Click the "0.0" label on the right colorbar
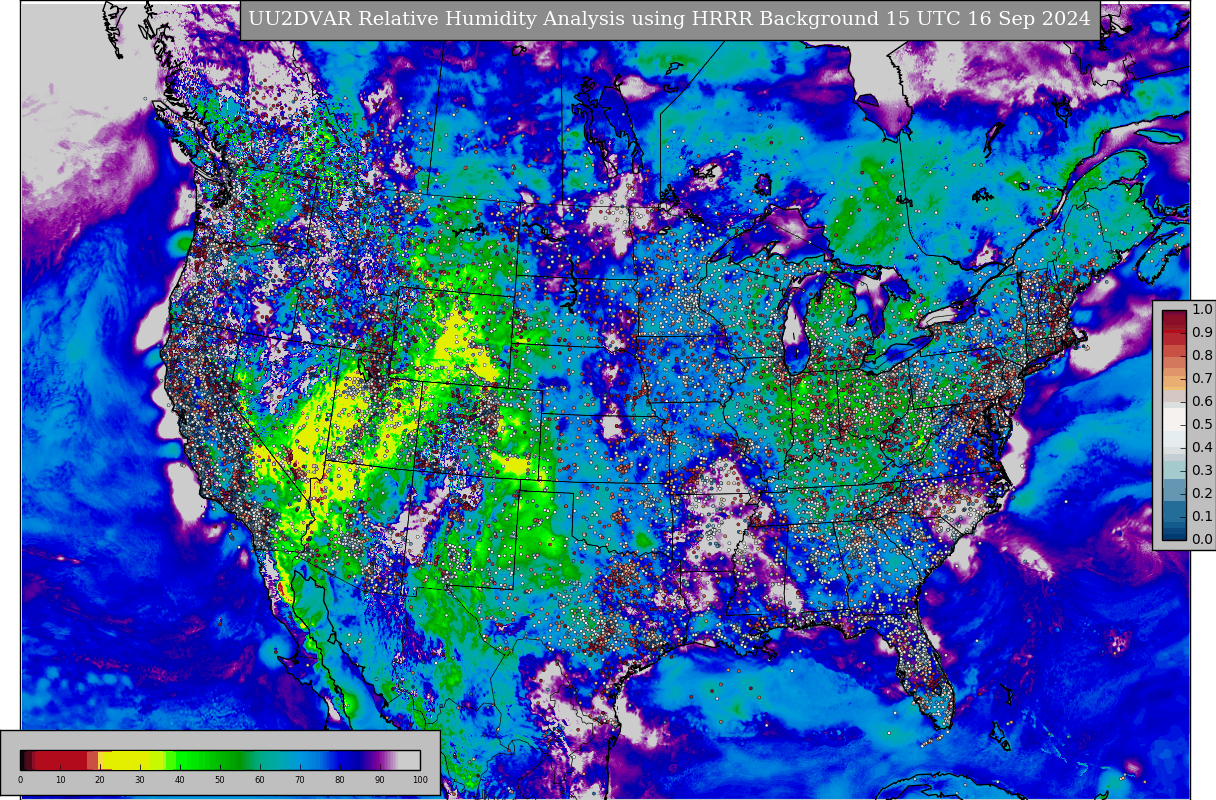Screen dimensions: 1216x800 click(1202, 539)
